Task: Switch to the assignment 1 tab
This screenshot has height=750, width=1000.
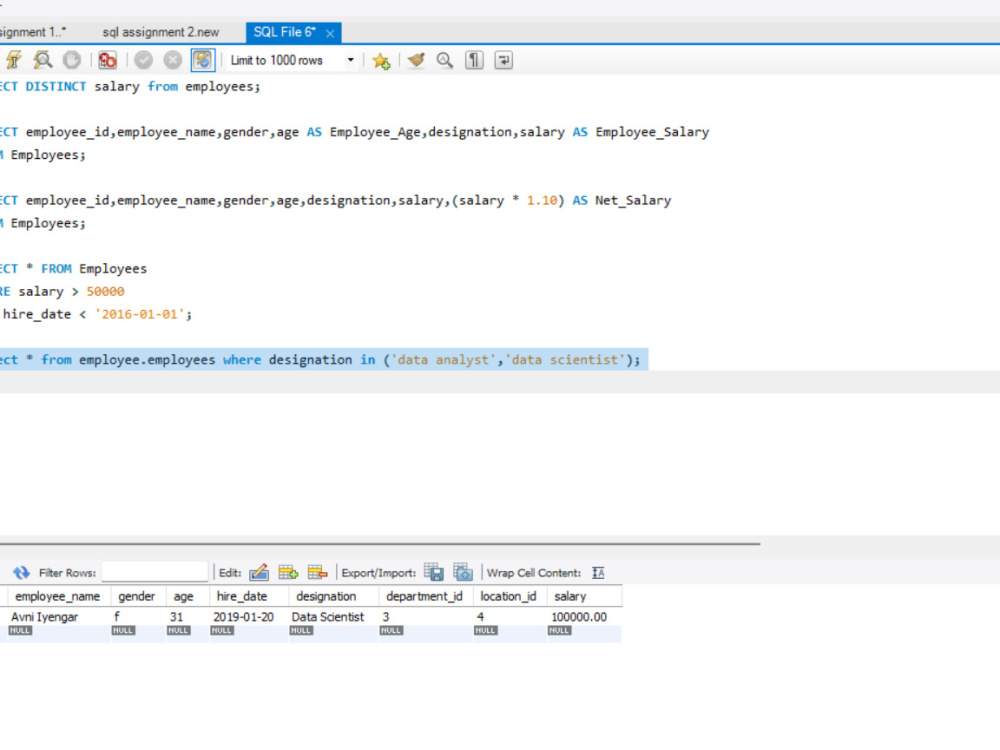Action: (33, 33)
